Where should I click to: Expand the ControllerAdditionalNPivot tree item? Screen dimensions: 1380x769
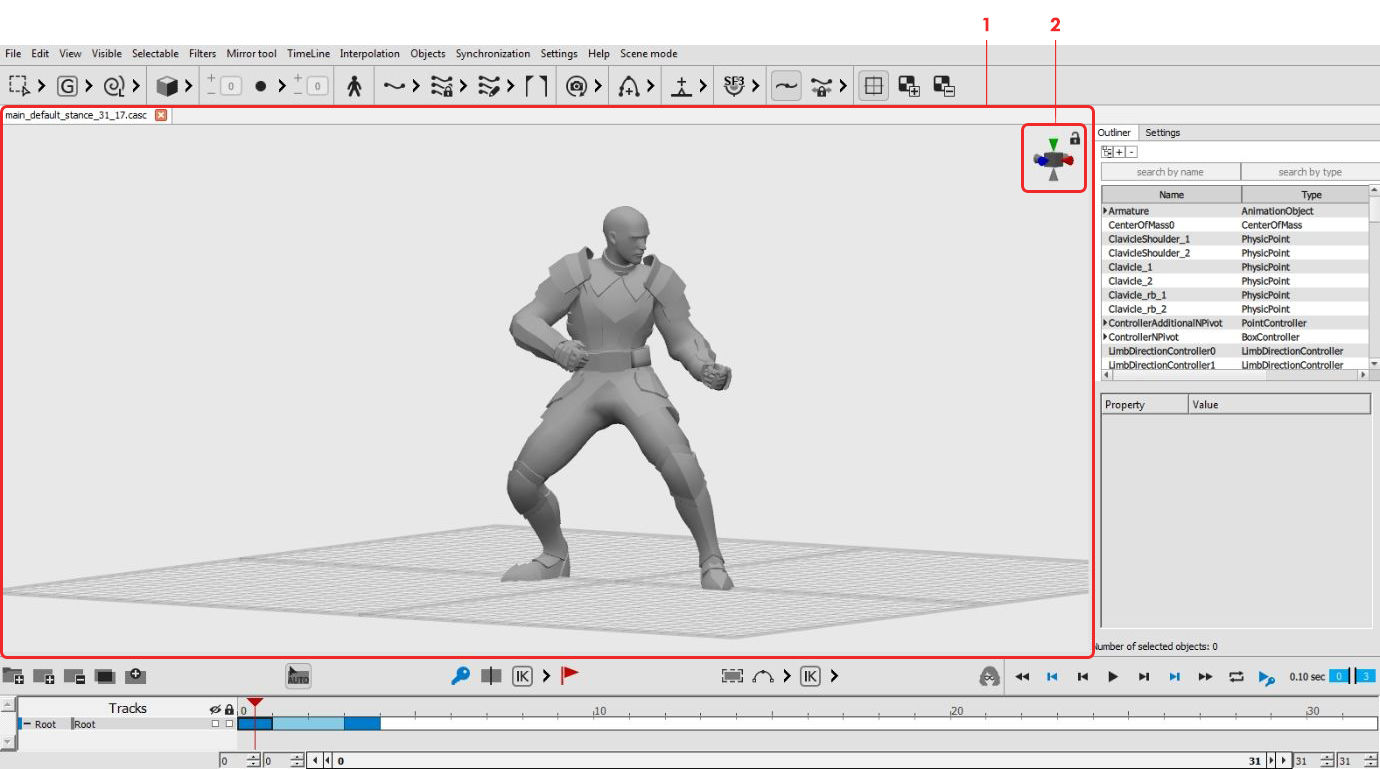[1105, 323]
